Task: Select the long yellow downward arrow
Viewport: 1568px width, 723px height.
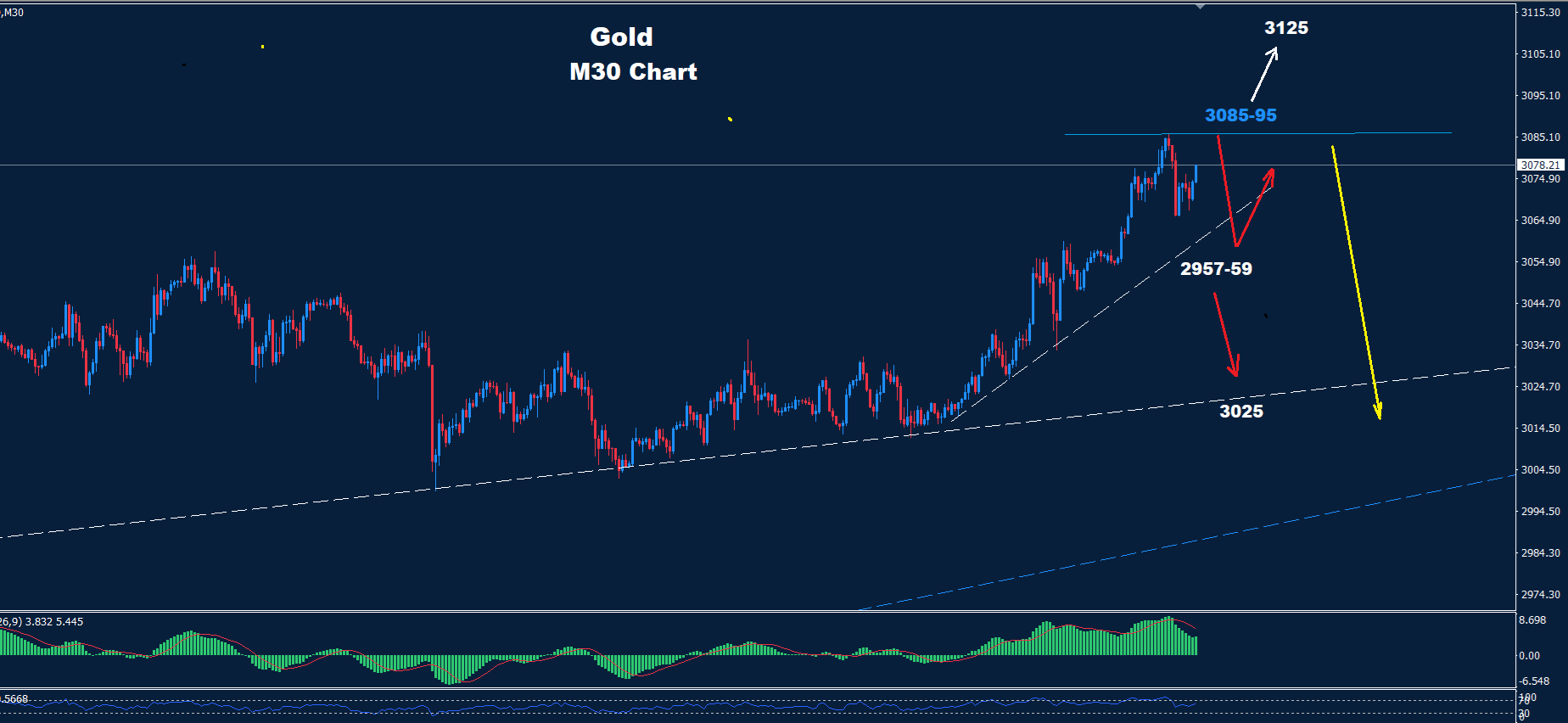Action: pyautogui.click(x=1355, y=280)
